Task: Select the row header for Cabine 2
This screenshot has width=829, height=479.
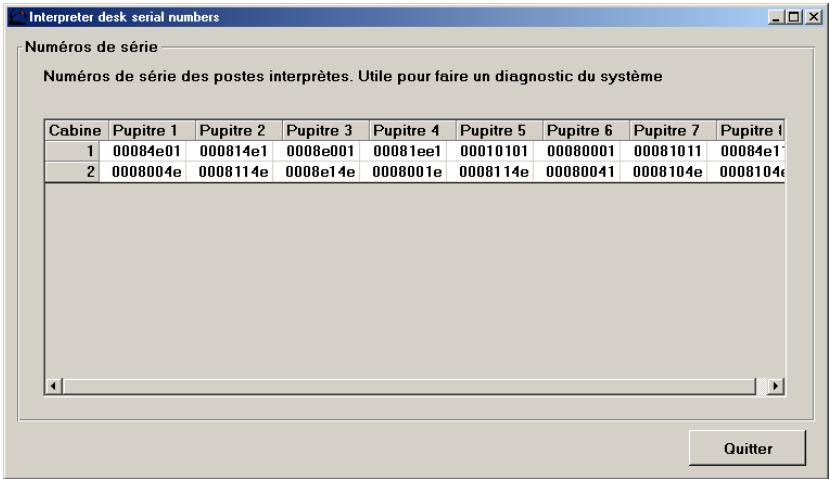Action: click(x=72, y=172)
